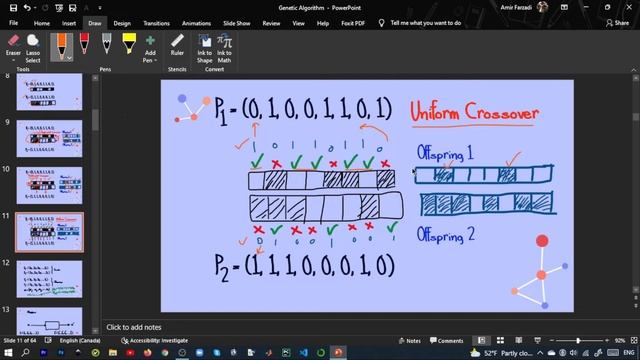The height and width of the screenshot is (360, 640).
Task: Choose the Lasso Select tool
Action: 33,48
